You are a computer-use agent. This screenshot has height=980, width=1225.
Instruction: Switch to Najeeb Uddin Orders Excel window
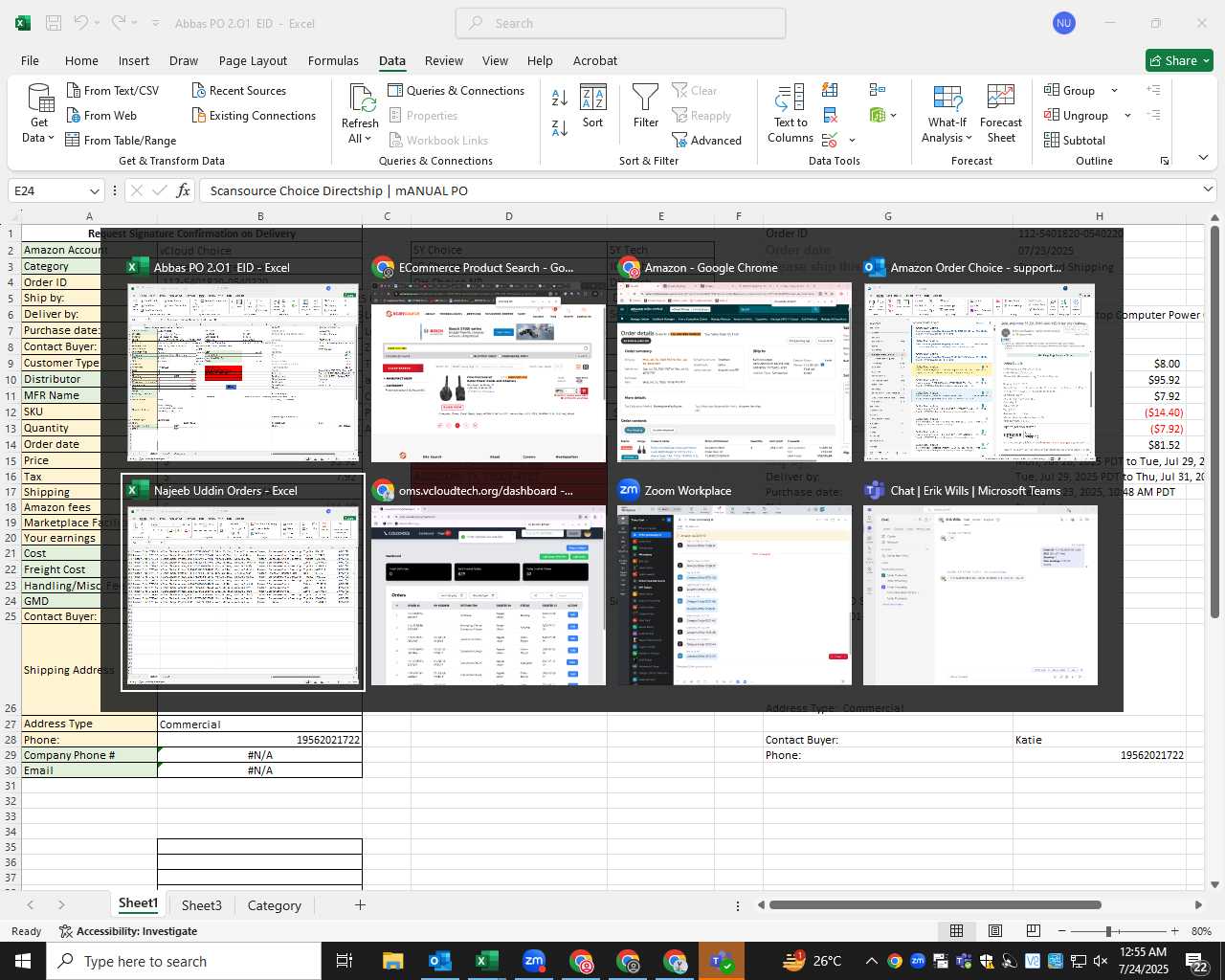[x=243, y=582]
